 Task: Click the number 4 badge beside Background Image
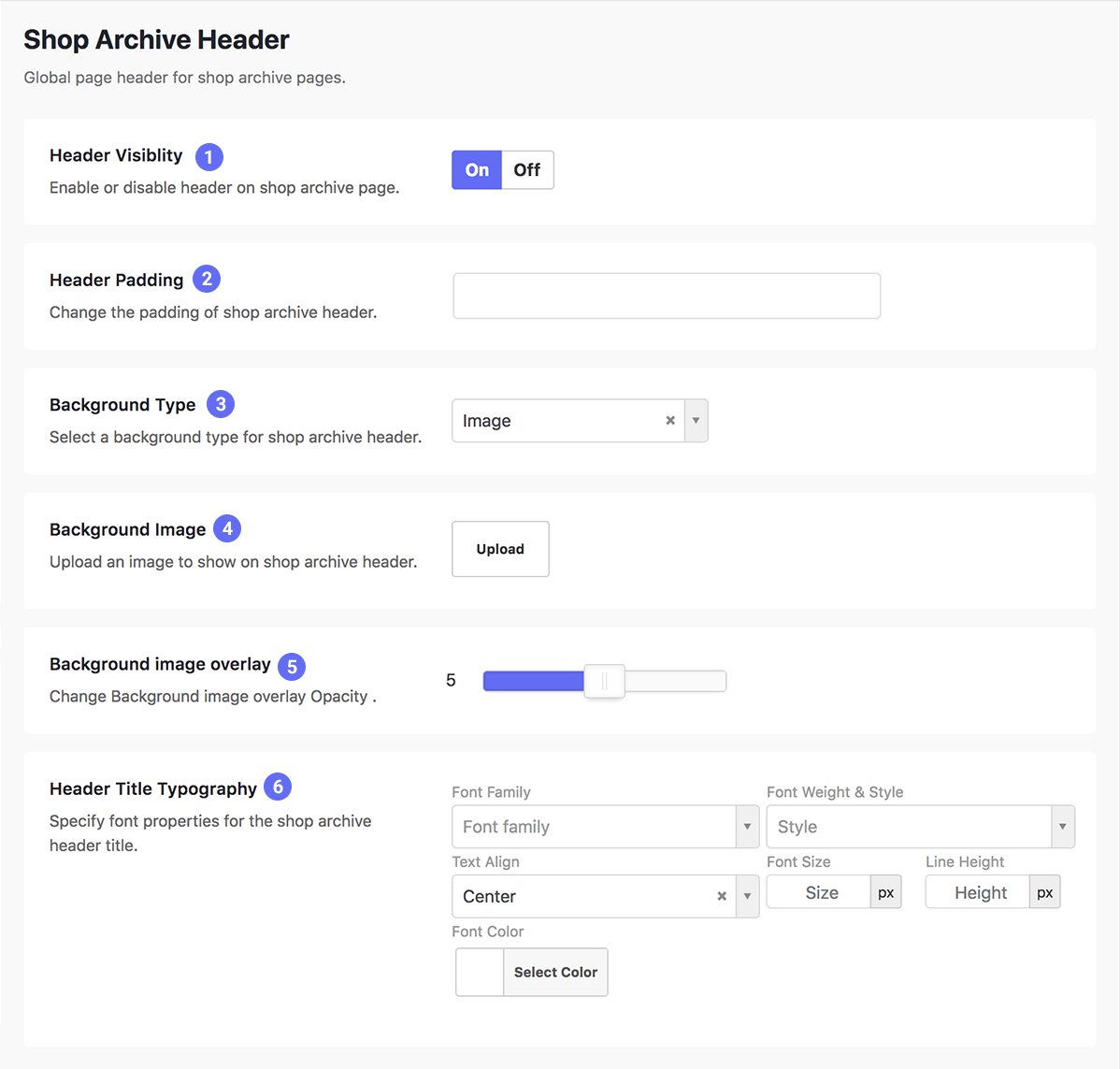(x=227, y=528)
